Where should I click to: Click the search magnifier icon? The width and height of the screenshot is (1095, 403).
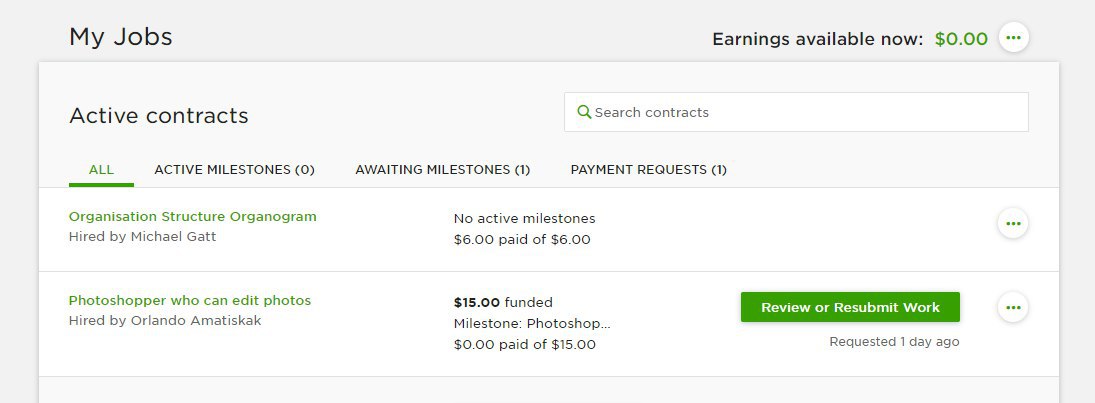coord(584,112)
